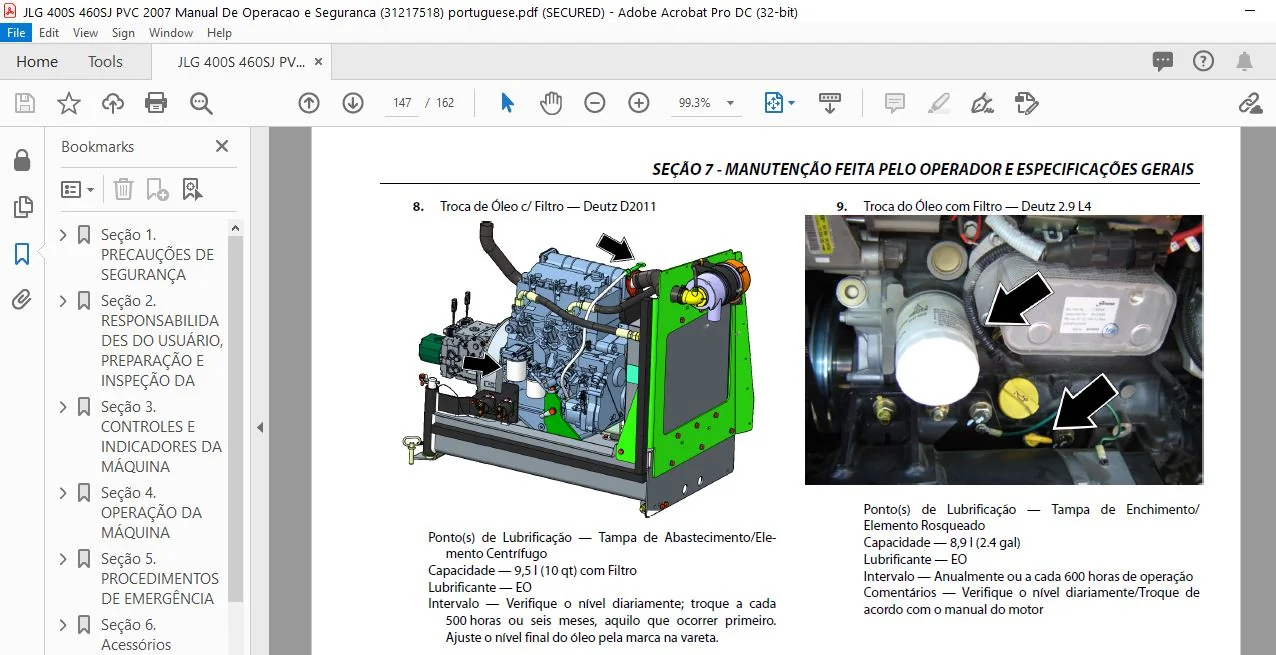Switch to the Tools tab

click(105, 61)
